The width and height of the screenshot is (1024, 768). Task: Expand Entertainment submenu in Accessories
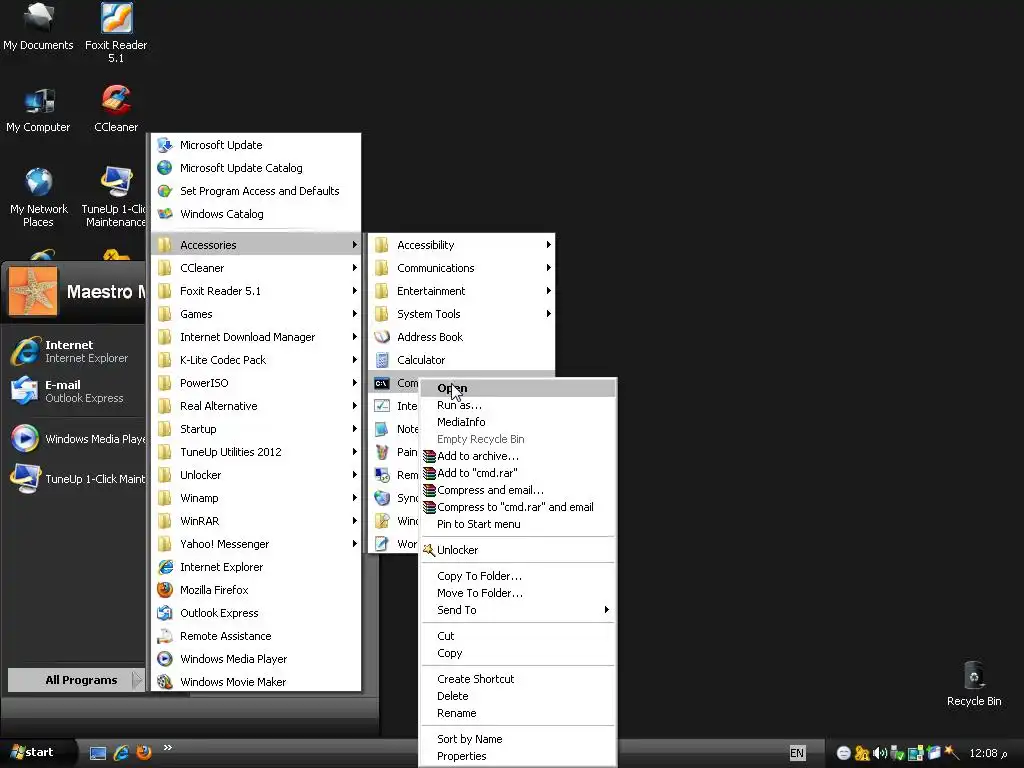[461, 291]
